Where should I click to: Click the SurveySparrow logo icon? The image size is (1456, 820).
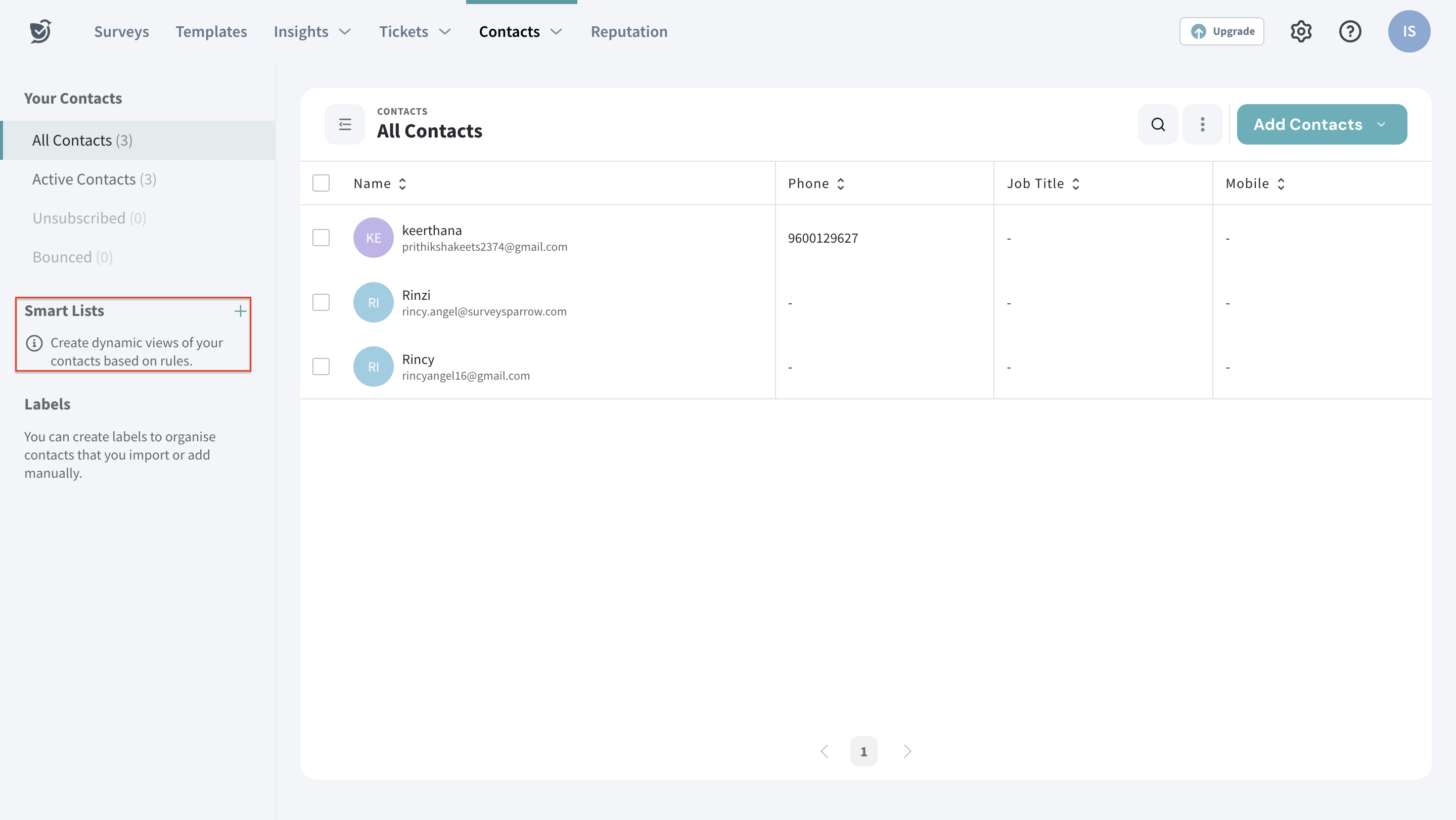point(40,31)
